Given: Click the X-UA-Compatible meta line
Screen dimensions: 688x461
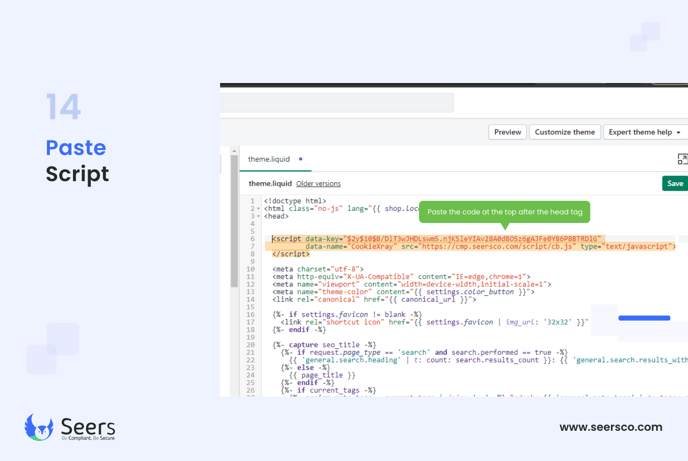Looking at the screenshot, I should click(401, 277).
